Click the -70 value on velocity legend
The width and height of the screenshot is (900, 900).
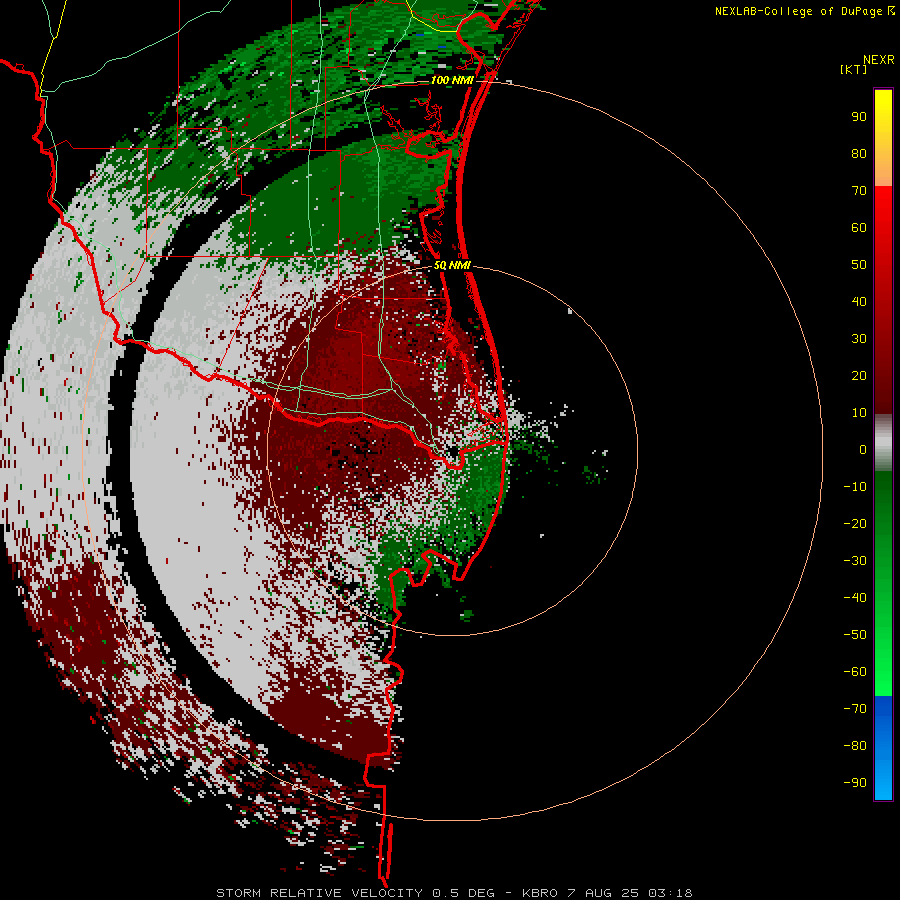[855, 709]
